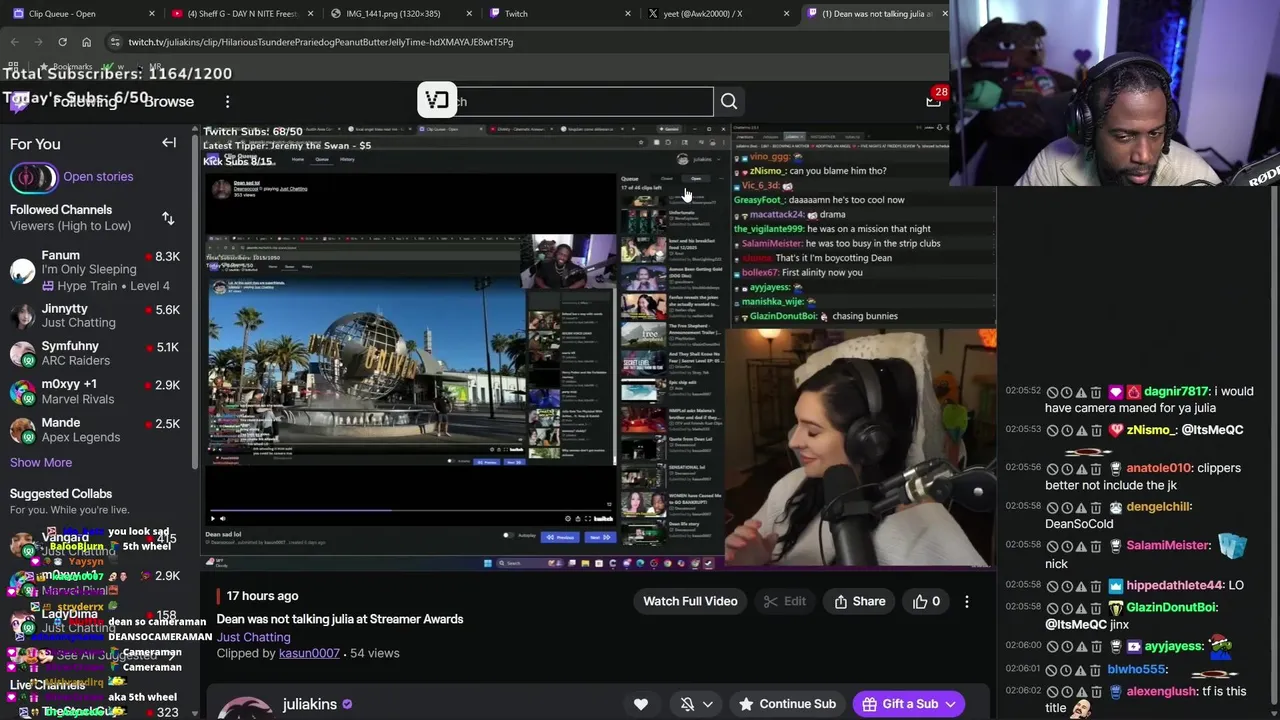Click Continue Sub button
1280x720 pixels.
point(787,704)
